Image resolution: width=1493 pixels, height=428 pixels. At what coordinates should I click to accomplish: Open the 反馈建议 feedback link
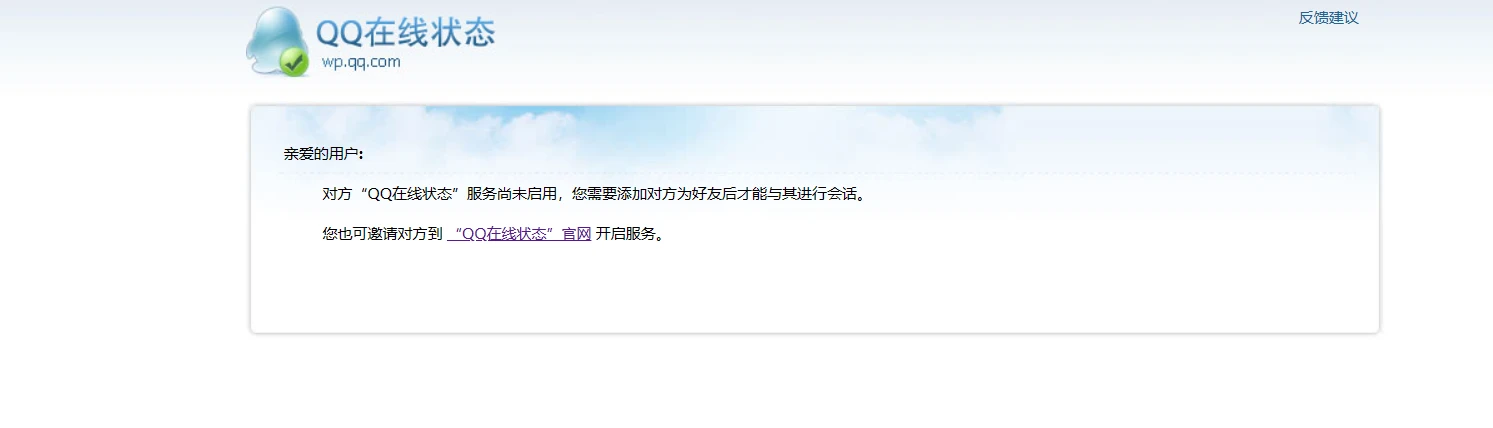1328,17
